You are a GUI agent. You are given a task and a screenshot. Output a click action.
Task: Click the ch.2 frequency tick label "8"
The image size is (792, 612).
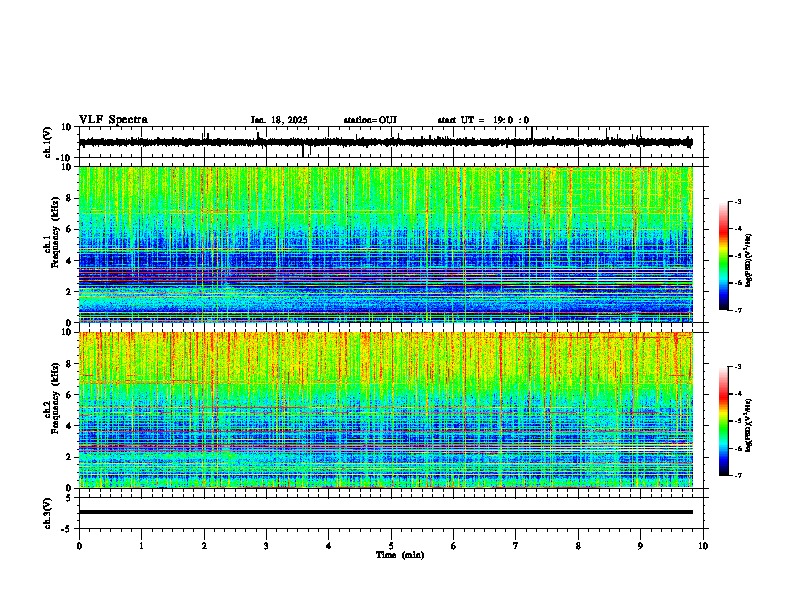click(69, 364)
